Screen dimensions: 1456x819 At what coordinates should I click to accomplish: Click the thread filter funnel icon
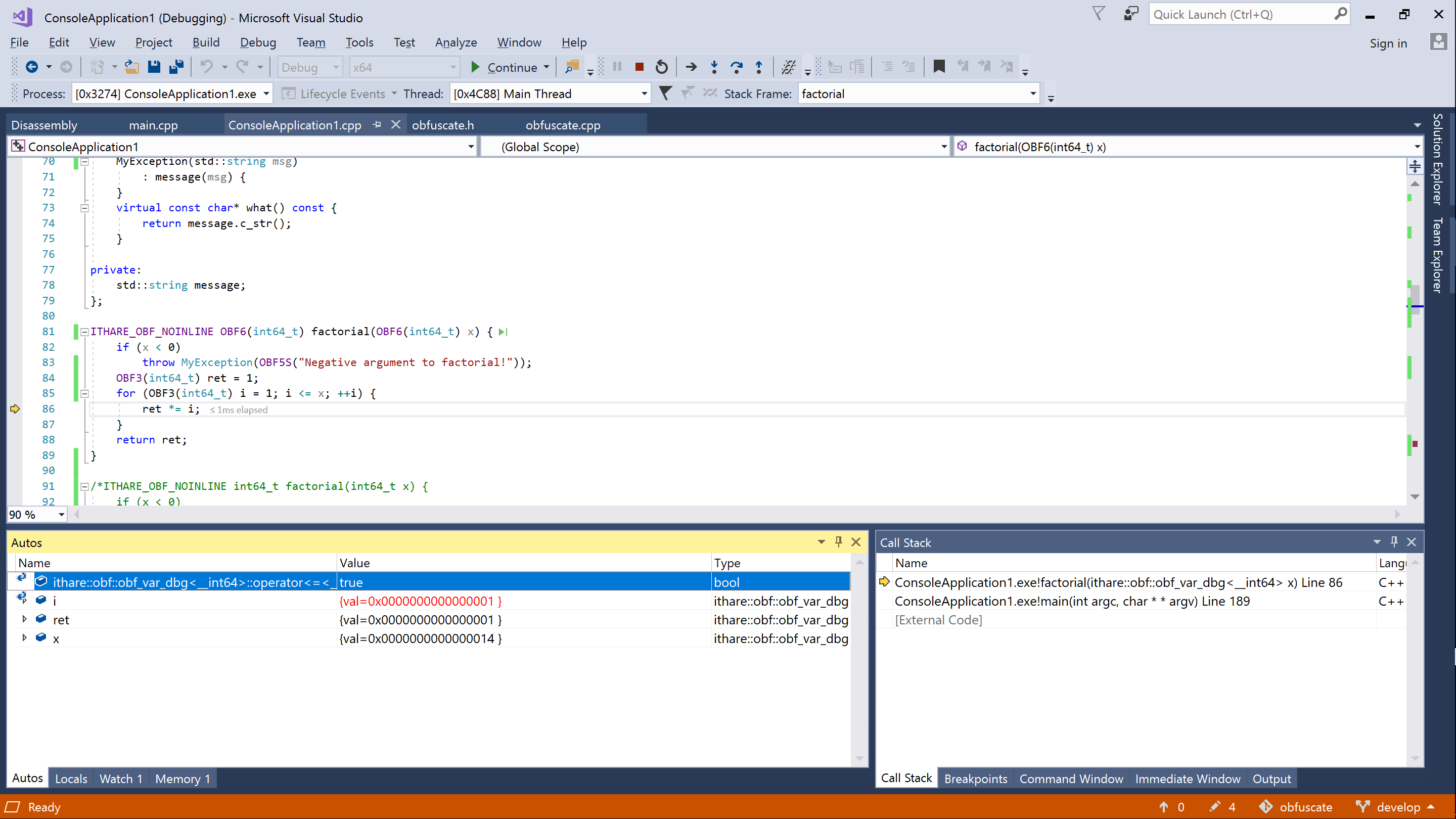click(x=665, y=93)
